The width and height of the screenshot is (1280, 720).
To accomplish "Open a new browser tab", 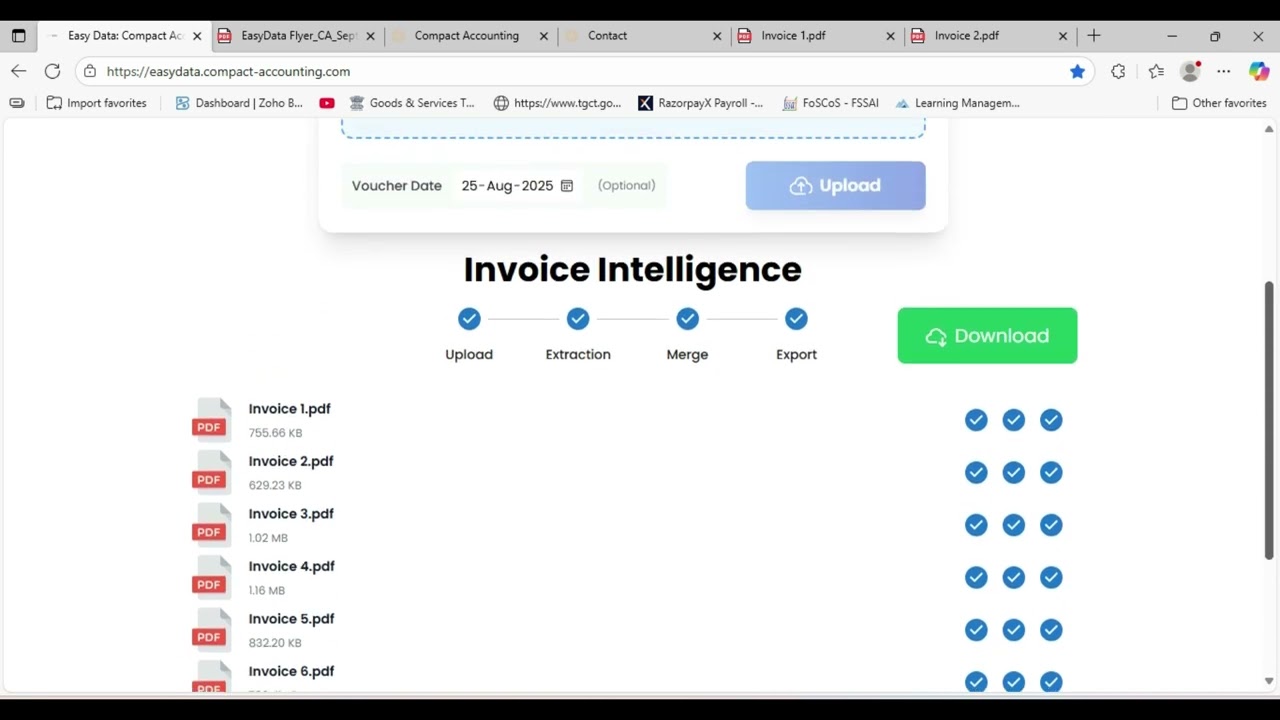I will pos(1094,36).
